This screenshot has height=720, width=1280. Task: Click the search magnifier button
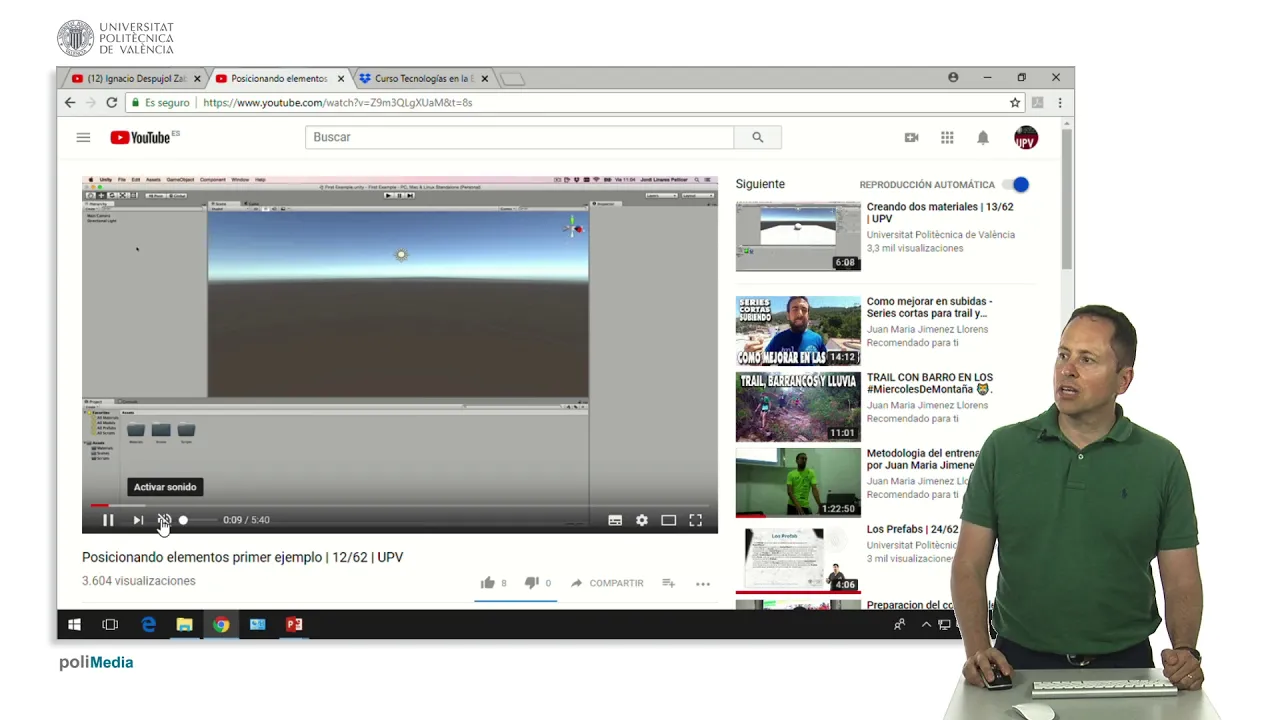pyautogui.click(x=757, y=137)
